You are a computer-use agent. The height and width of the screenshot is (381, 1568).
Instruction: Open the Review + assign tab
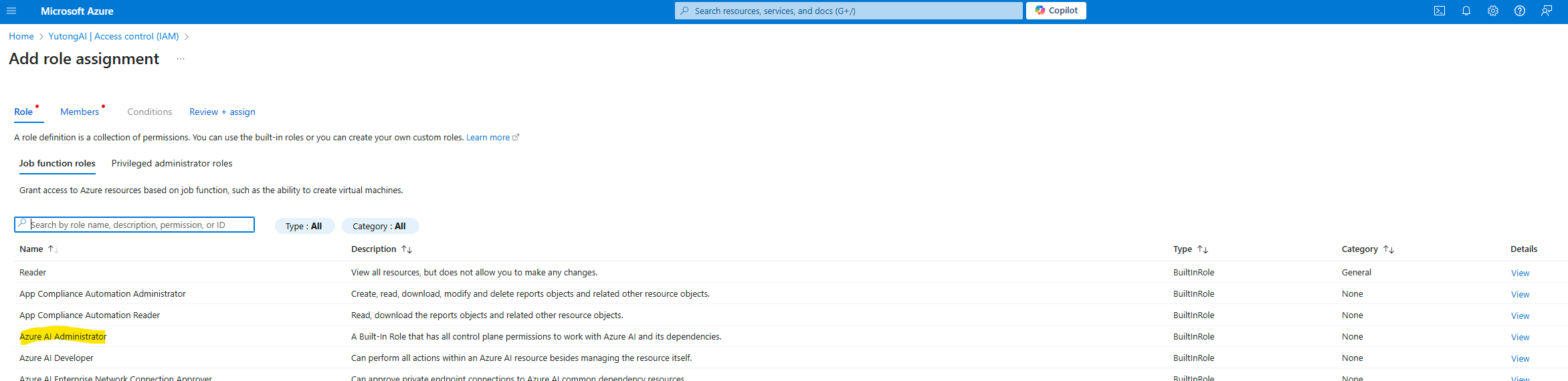[x=222, y=112]
